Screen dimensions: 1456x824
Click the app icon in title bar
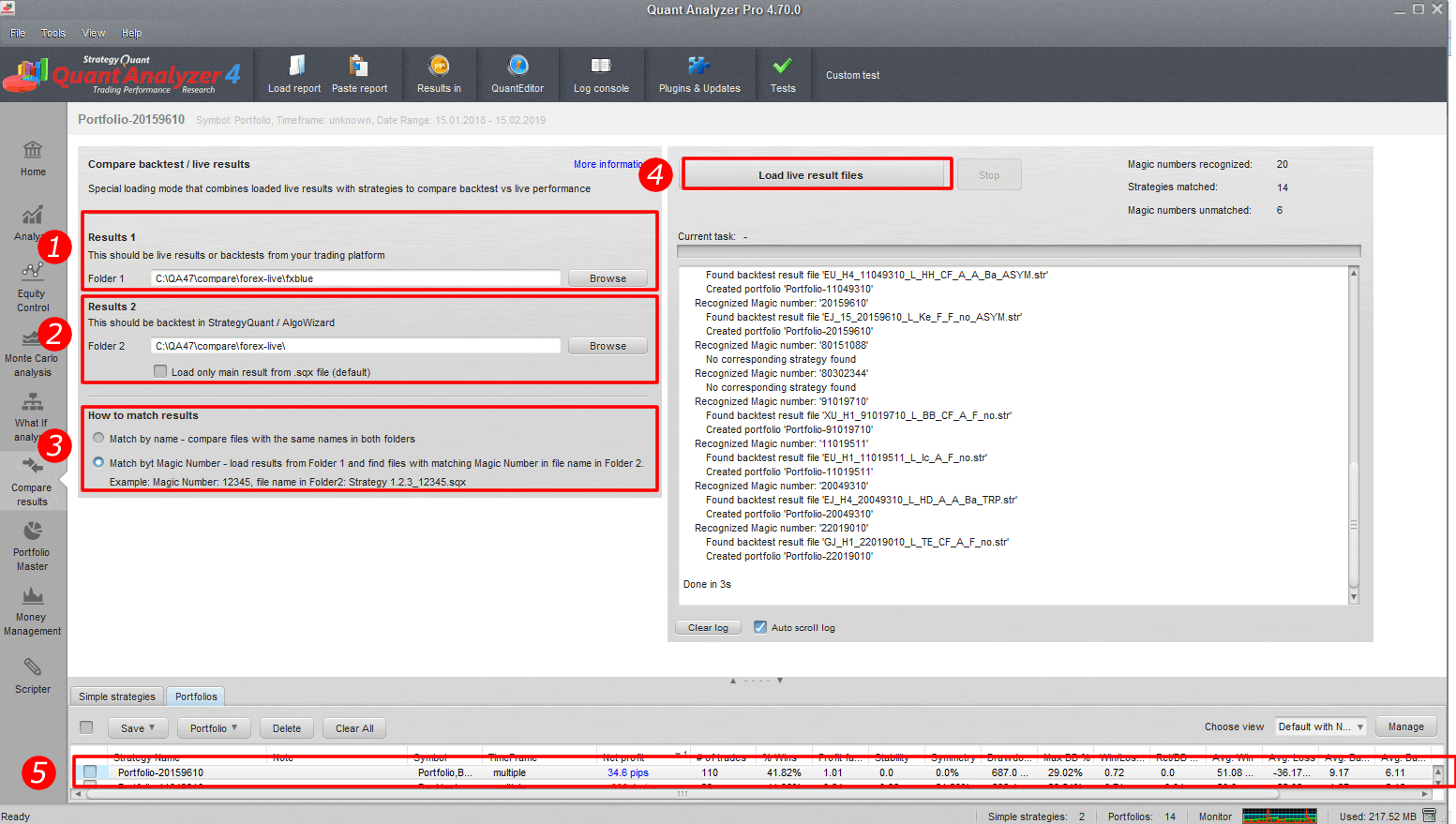(8, 8)
